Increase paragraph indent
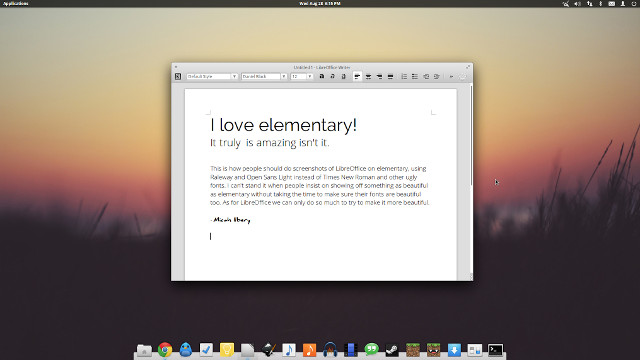Screen dimensions: 640x360 point(437,76)
